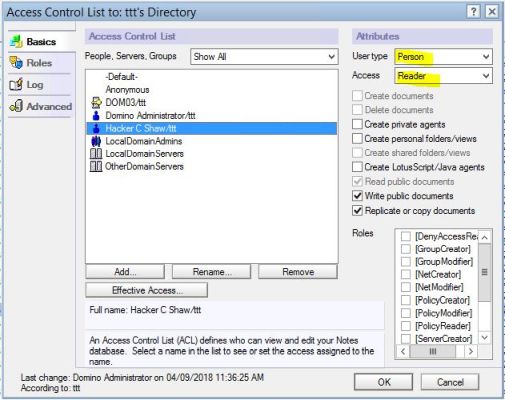Click the roles list down scroll arrow
Viewport: 505px width, 400px height.
pos(485,338)
